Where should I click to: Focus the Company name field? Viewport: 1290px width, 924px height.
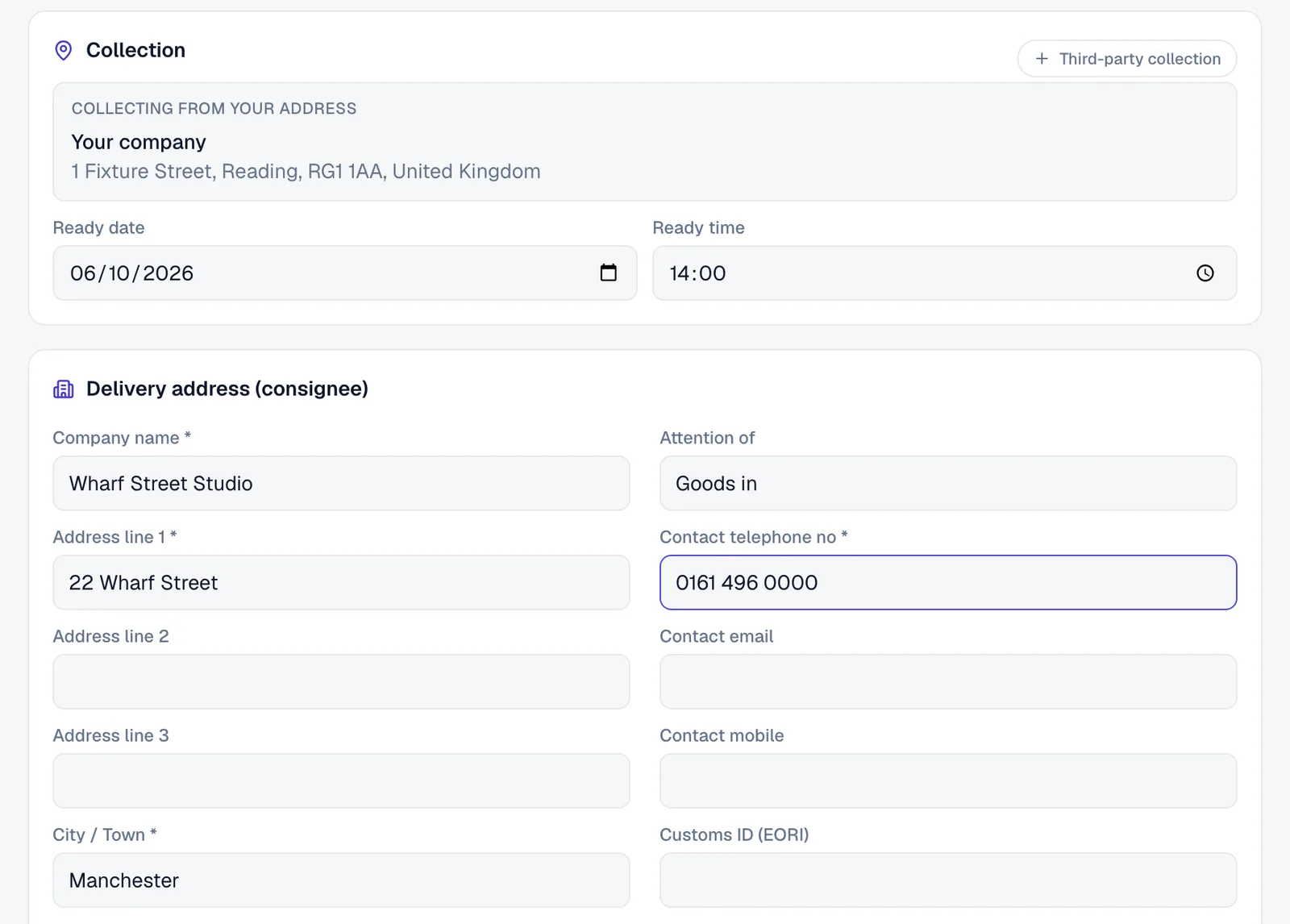[x=341, y=483]
